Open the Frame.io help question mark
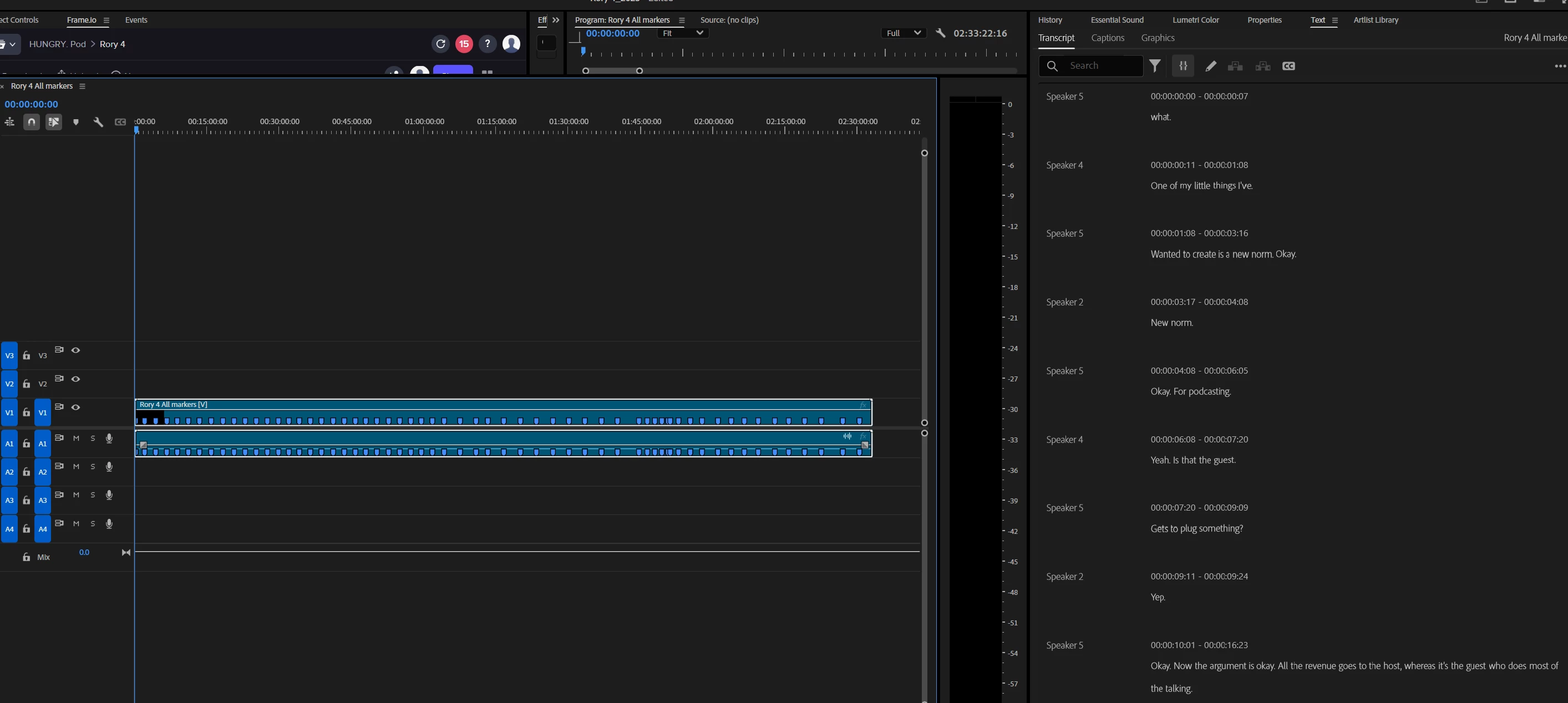Screen dimensions: 1568x703 [x=487, y=44]
